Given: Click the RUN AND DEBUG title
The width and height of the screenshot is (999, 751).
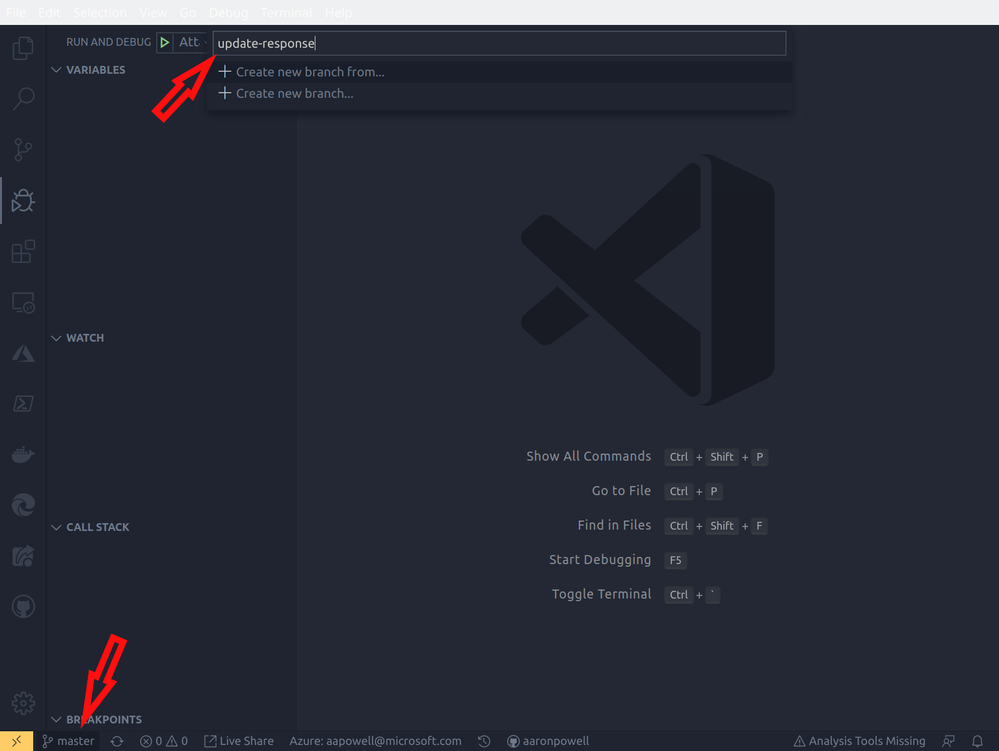Looking at the screenshot, I should 108,42.
